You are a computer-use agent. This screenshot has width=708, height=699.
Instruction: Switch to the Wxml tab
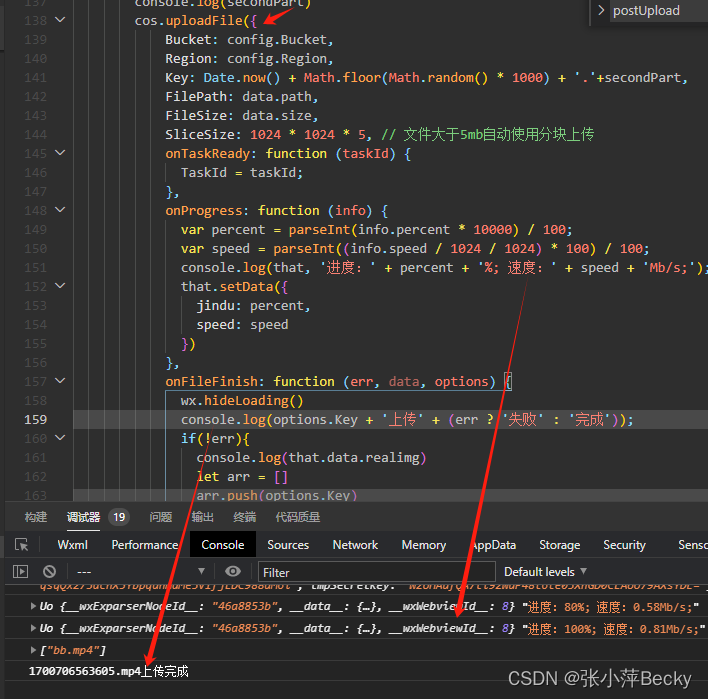tap(72, 545)
